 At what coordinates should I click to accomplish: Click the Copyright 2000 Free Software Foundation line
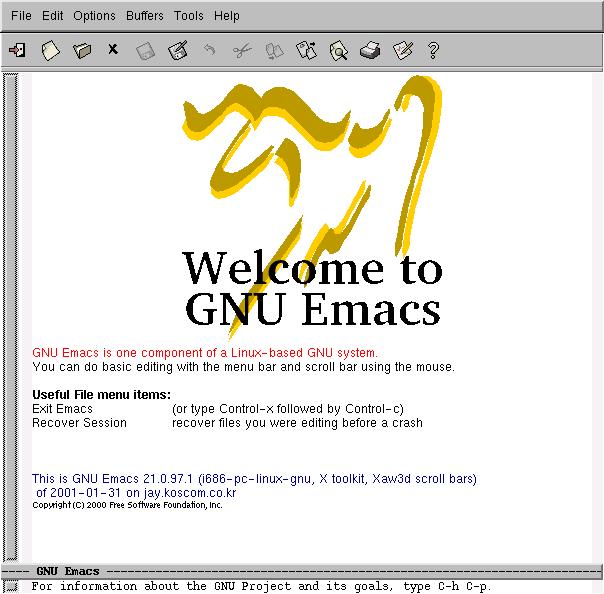click(x=128, y=505)
